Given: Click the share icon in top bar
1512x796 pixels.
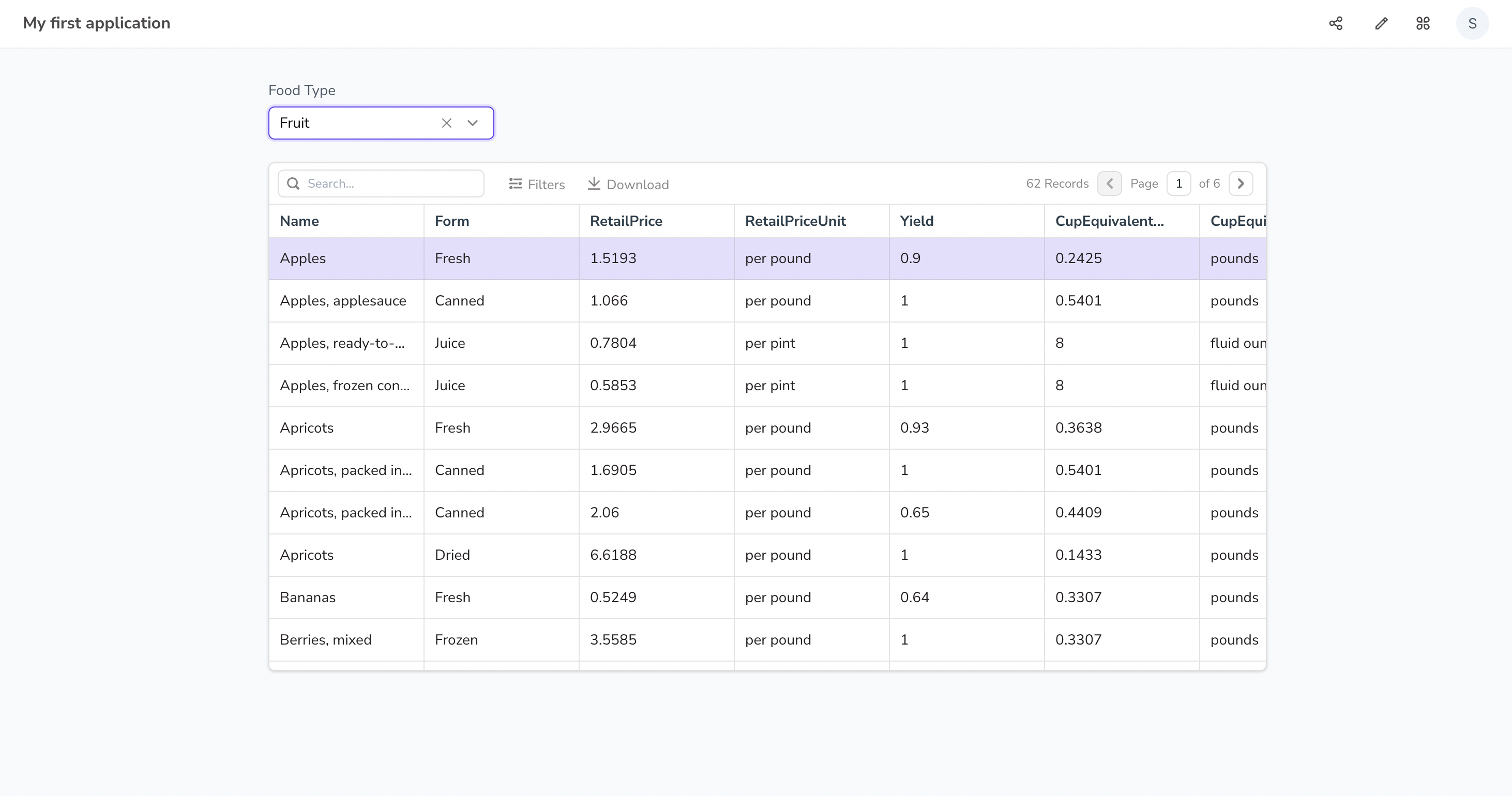Looking at the screenshot, I should pyautogui.click(x=1336, y=23).
